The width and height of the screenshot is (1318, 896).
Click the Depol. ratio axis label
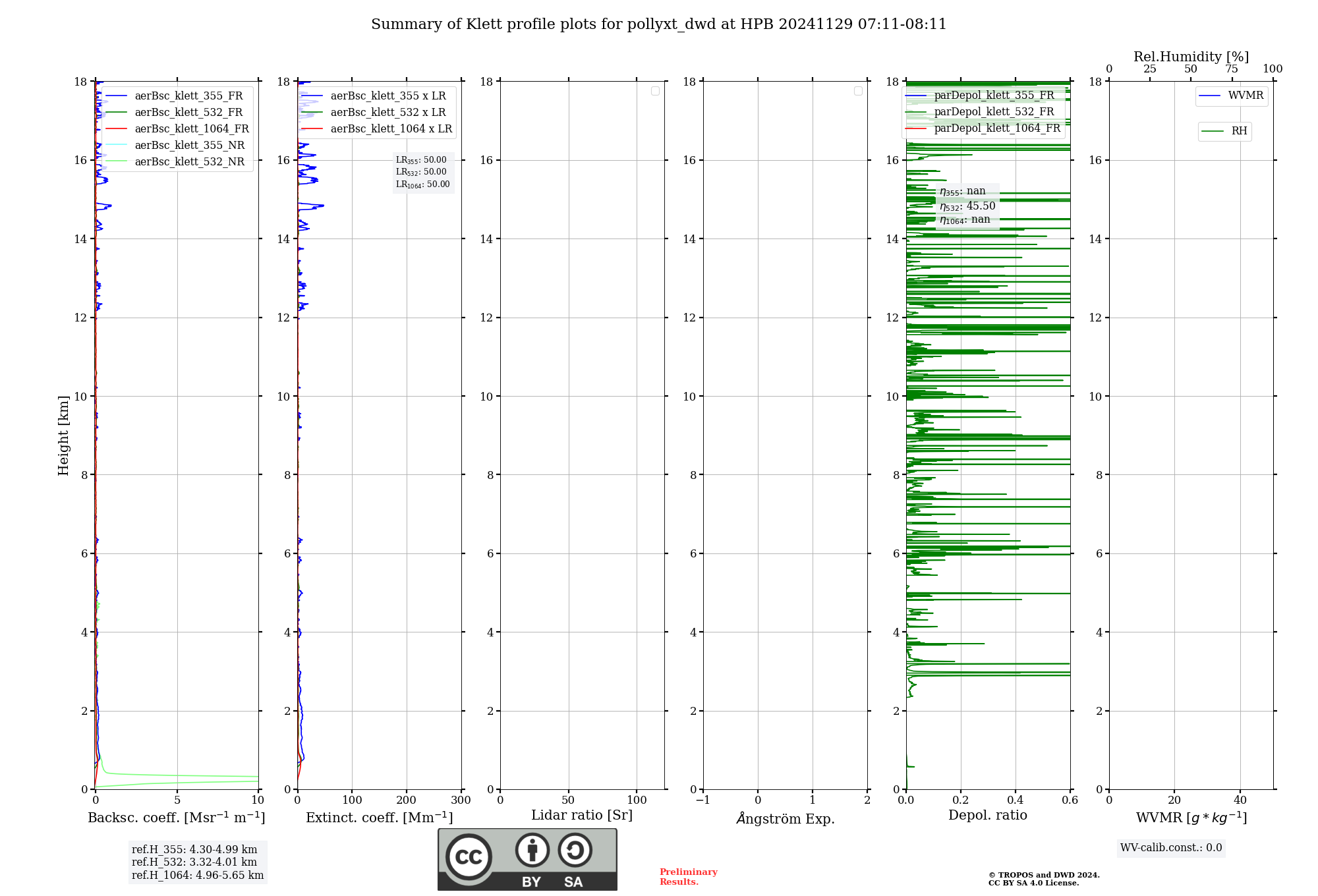988,815
